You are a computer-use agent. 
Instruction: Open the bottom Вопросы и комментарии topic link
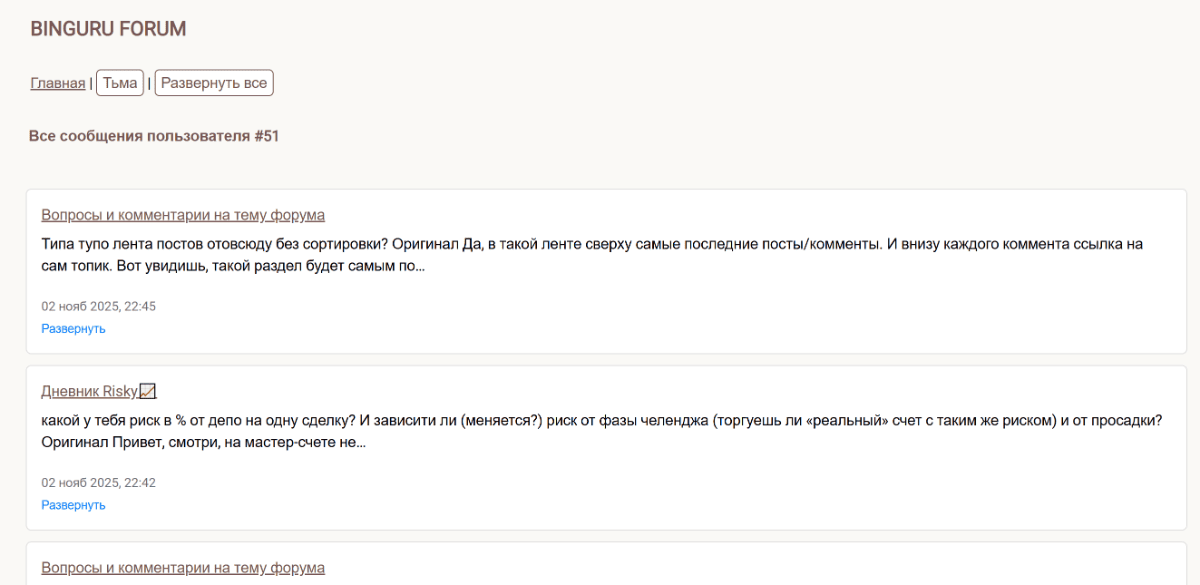pos(183,567)
